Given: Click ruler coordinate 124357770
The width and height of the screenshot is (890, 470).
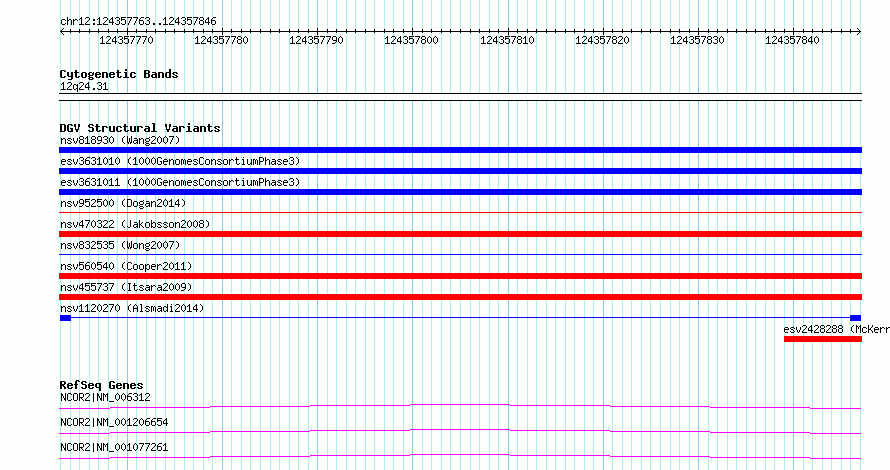Looking at the screenshot, I should click(x=126, y=40).
